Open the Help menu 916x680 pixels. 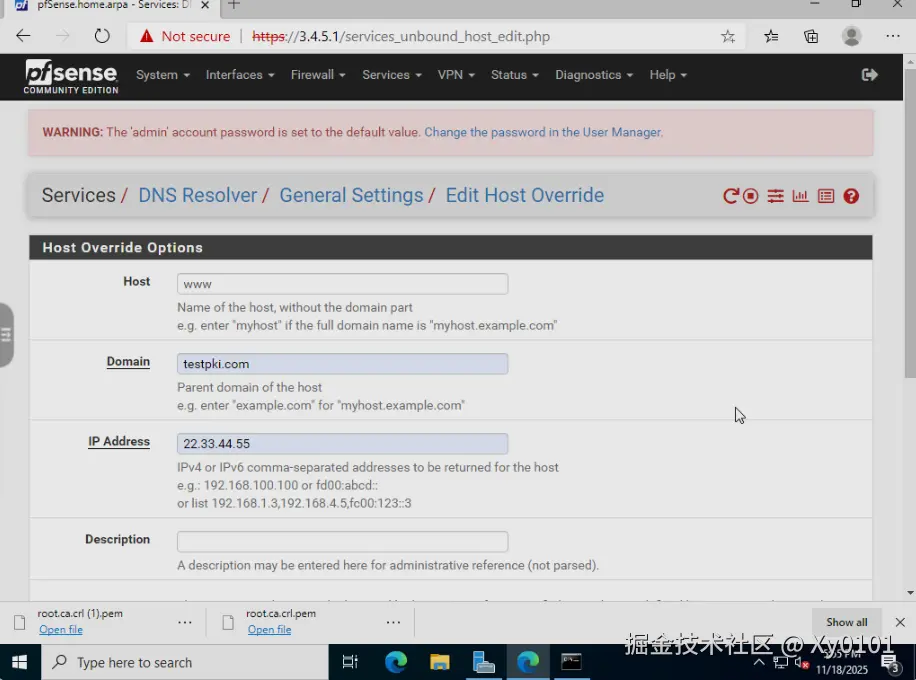pos(668,75)
